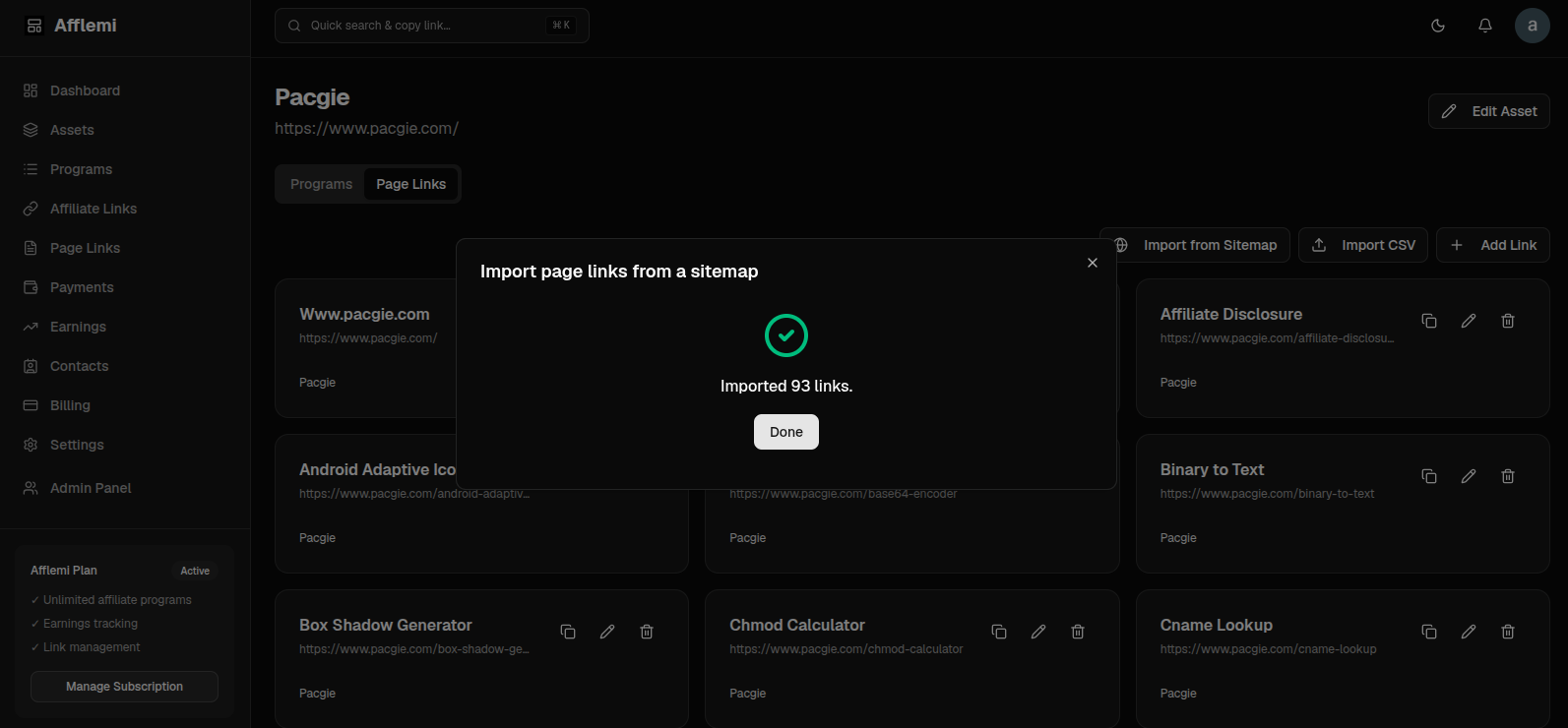Delete the Cname Lookup link

(1508, 632)
